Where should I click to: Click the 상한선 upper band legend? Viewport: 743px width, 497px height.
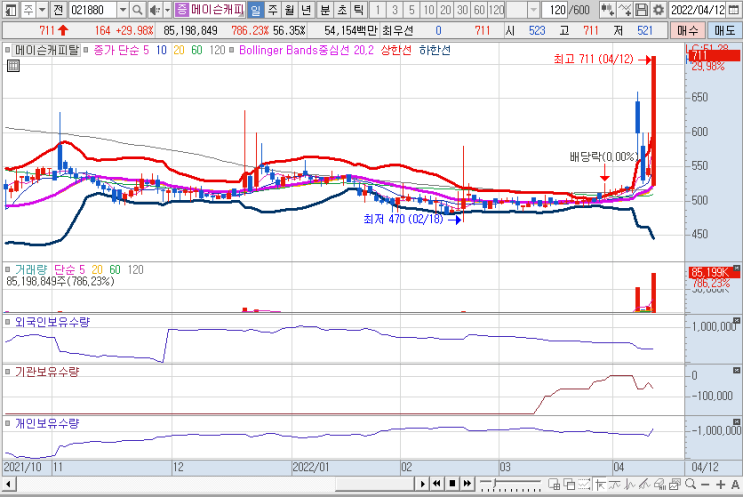396,50
